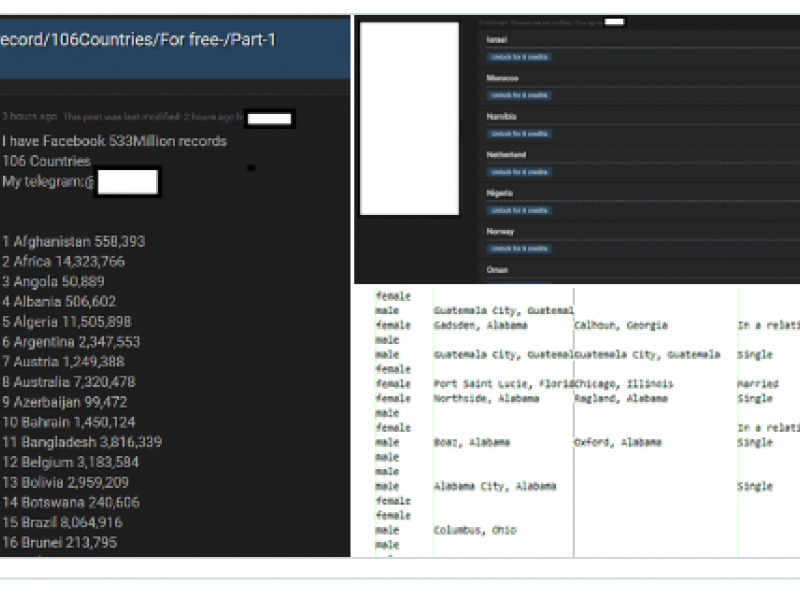Screen dimensions: 800x600
Task: Select row '5 Algeria 11,505,898'
Action: click(x=67, y=322)
